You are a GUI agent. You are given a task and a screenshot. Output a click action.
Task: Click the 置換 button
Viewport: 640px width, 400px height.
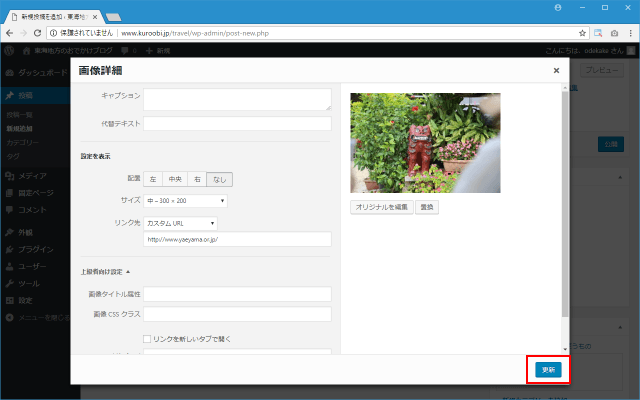[x=427, y=207]
